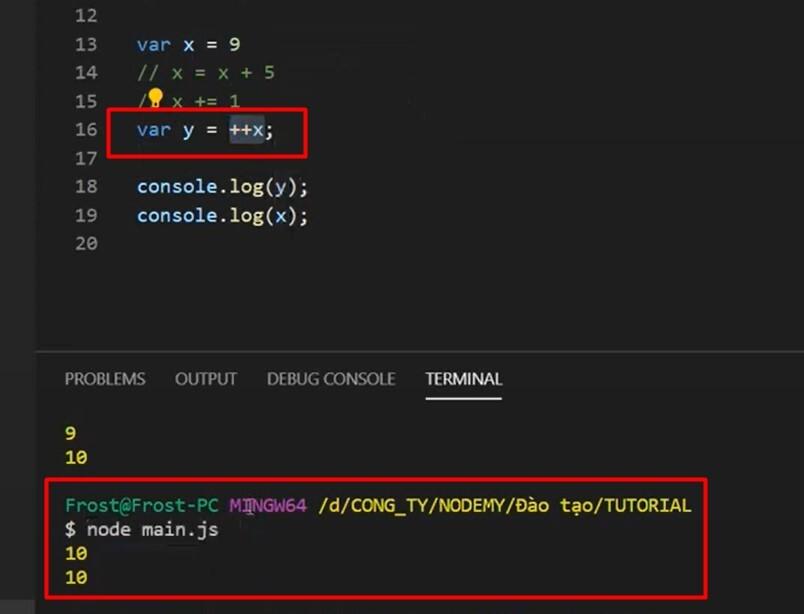Open the OUTPUT panel tab
Screen dimensions: 804x614
point(205,379)
